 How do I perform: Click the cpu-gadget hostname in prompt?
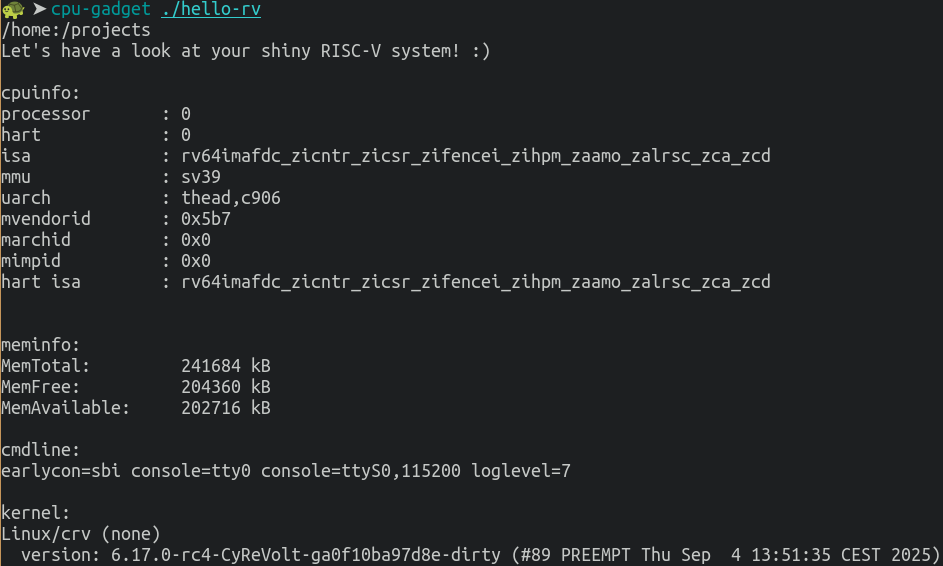tap(101, 9)
